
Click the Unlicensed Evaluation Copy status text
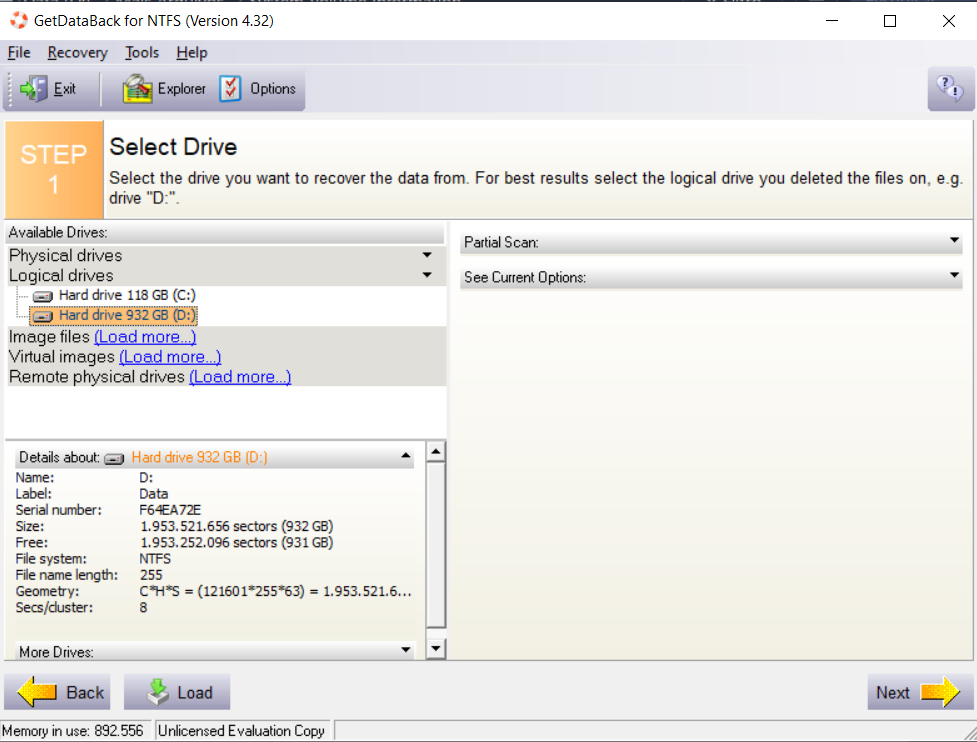tap(241, 731)
